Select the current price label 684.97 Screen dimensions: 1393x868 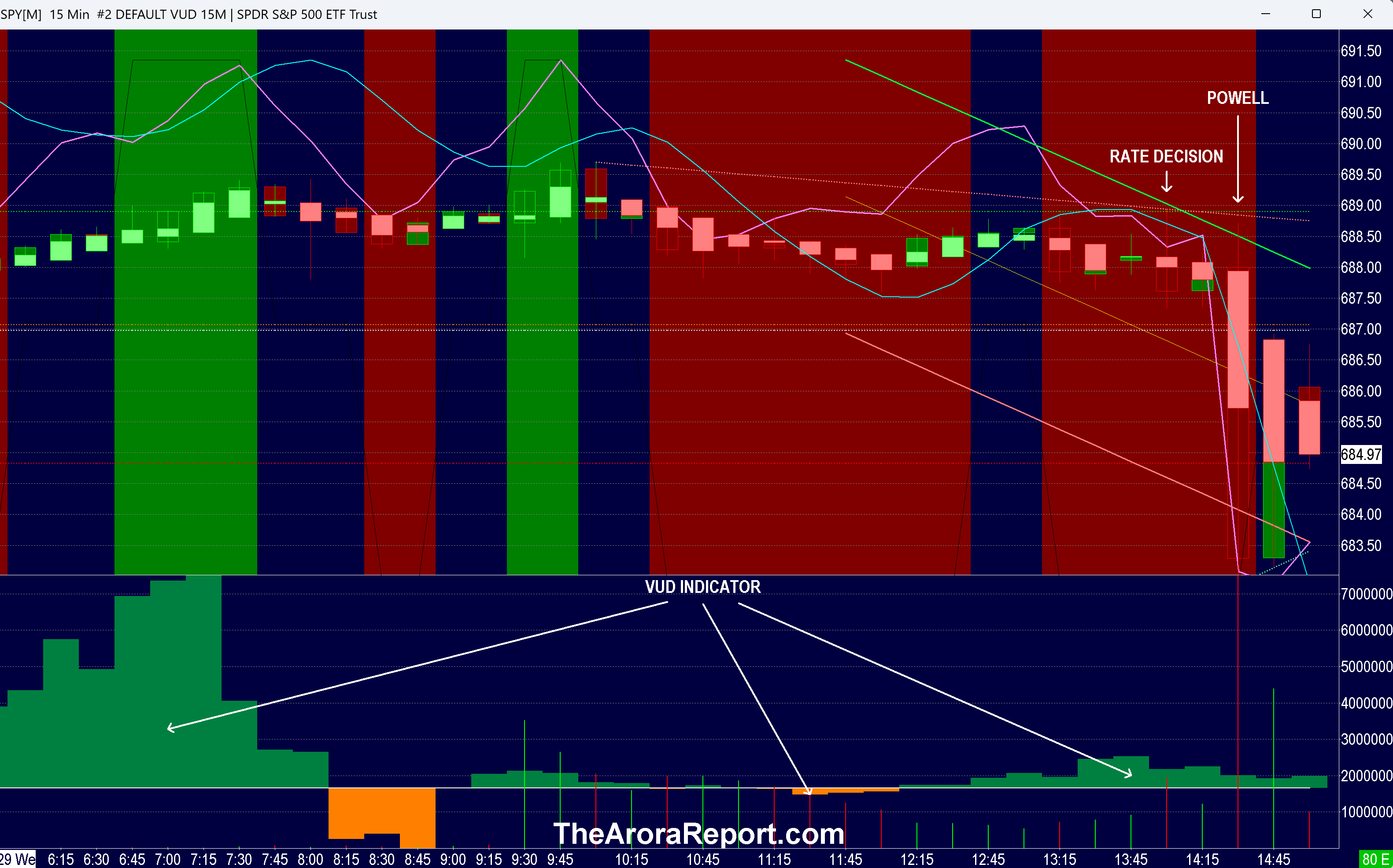click(1360, 454)
